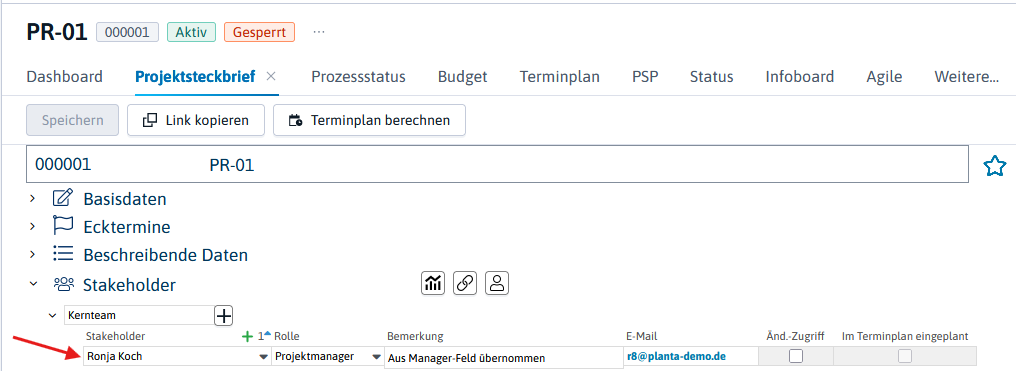Click the Bemerkung field for Ronja Koch

pyautogui.click(x=503, y=357)
